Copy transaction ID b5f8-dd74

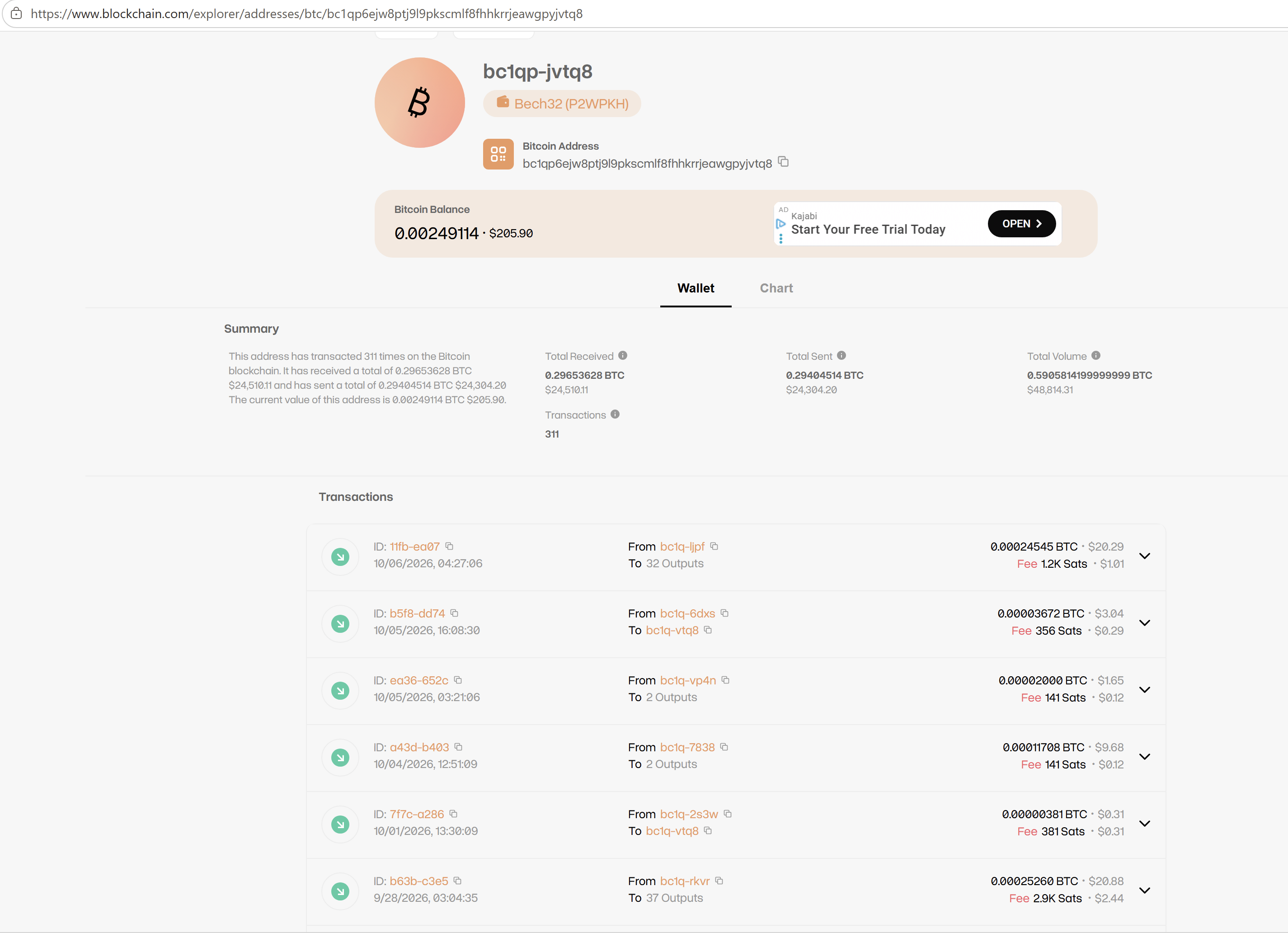click(454, 613)
